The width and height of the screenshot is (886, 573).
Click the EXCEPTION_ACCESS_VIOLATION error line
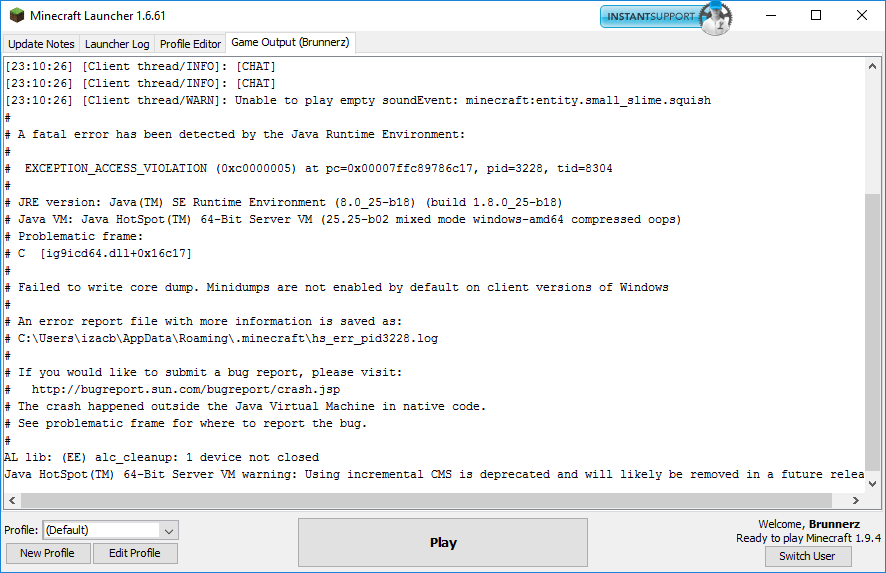pos(309,168)
